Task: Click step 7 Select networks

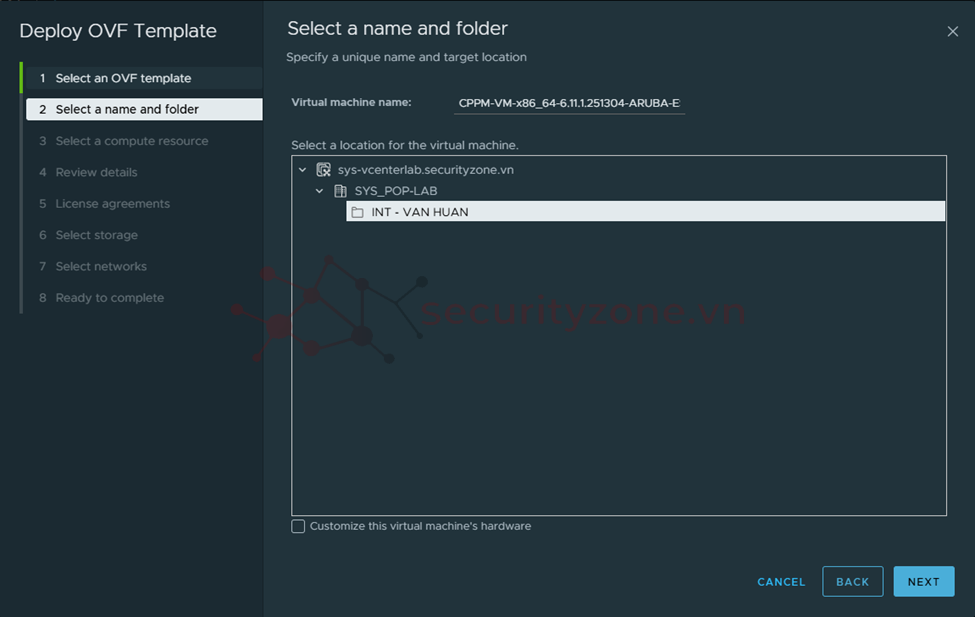Action: coord(101,267)
